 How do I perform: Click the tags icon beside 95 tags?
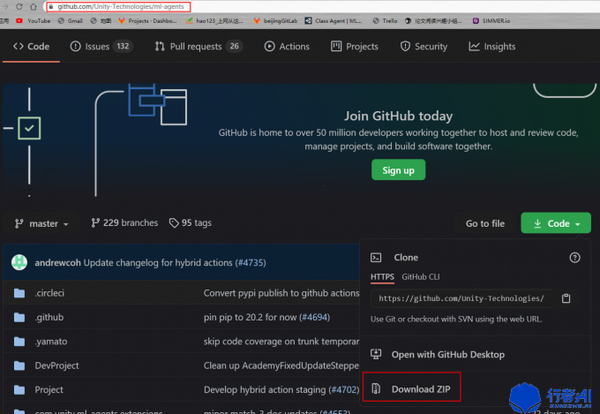coord(174,223)
